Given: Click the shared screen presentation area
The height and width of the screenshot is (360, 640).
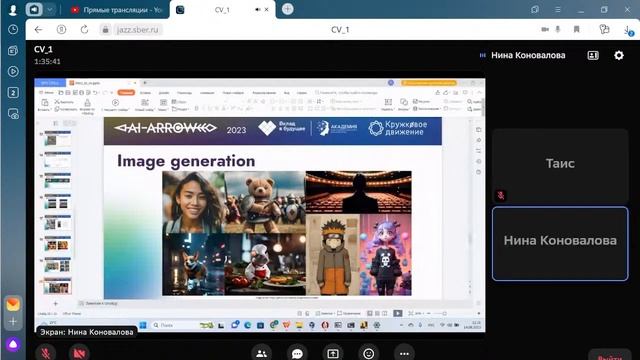Looking at the screenshot, I should 260,205.
